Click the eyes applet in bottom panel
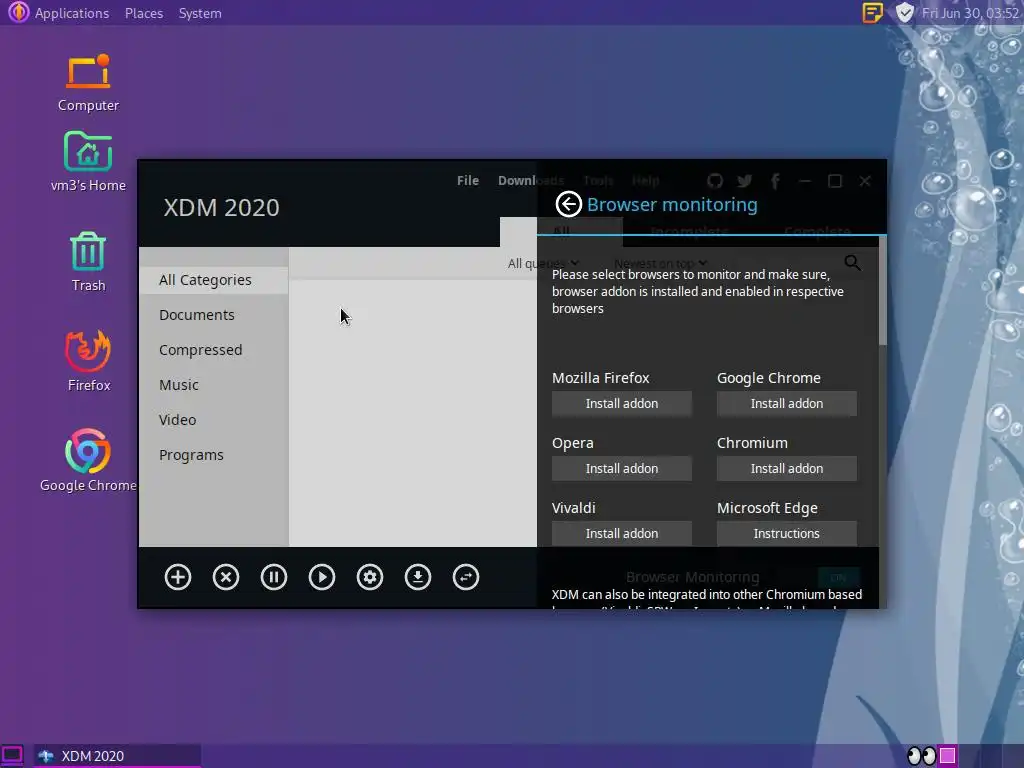The image size is (1024, 768). tap(921, 756)
